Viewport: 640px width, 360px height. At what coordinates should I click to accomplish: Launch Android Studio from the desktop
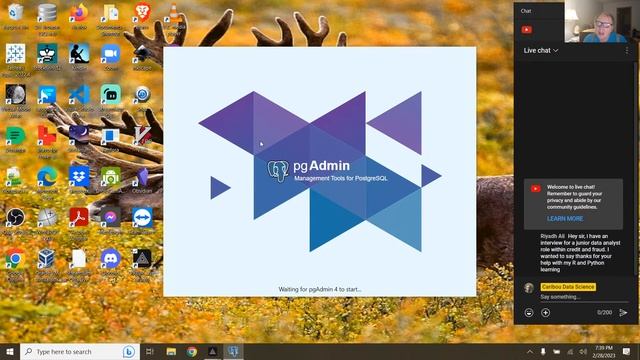click(x=111, y=177)
